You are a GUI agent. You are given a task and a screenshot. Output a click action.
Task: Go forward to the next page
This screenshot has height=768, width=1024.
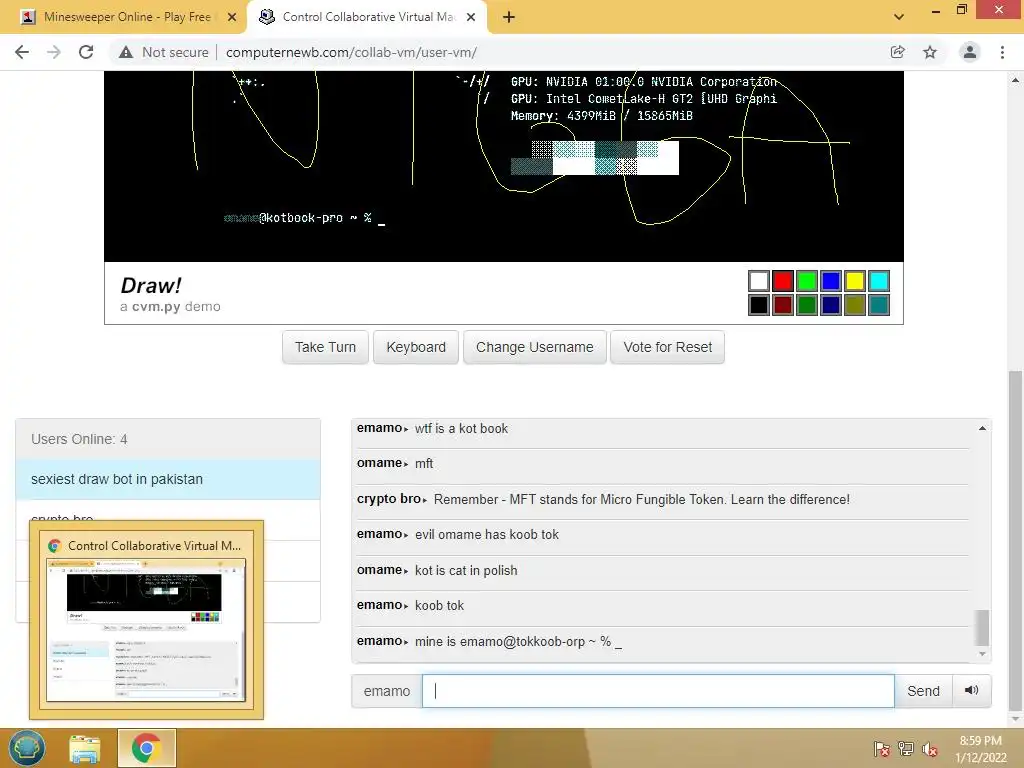tap(54, 52)
